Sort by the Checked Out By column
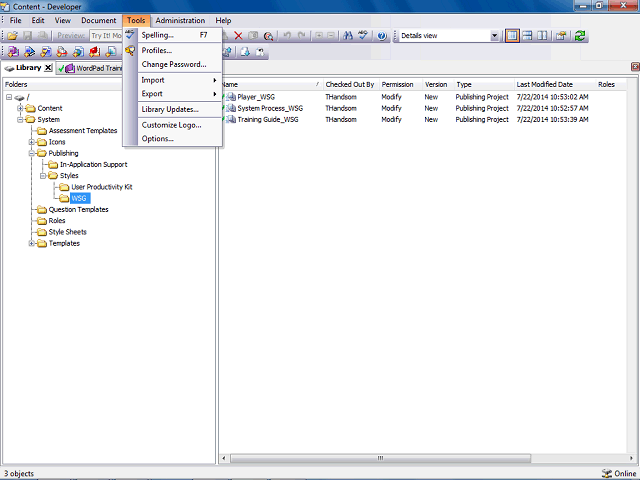Screen dimensions: 640x480 coord(350,84)
